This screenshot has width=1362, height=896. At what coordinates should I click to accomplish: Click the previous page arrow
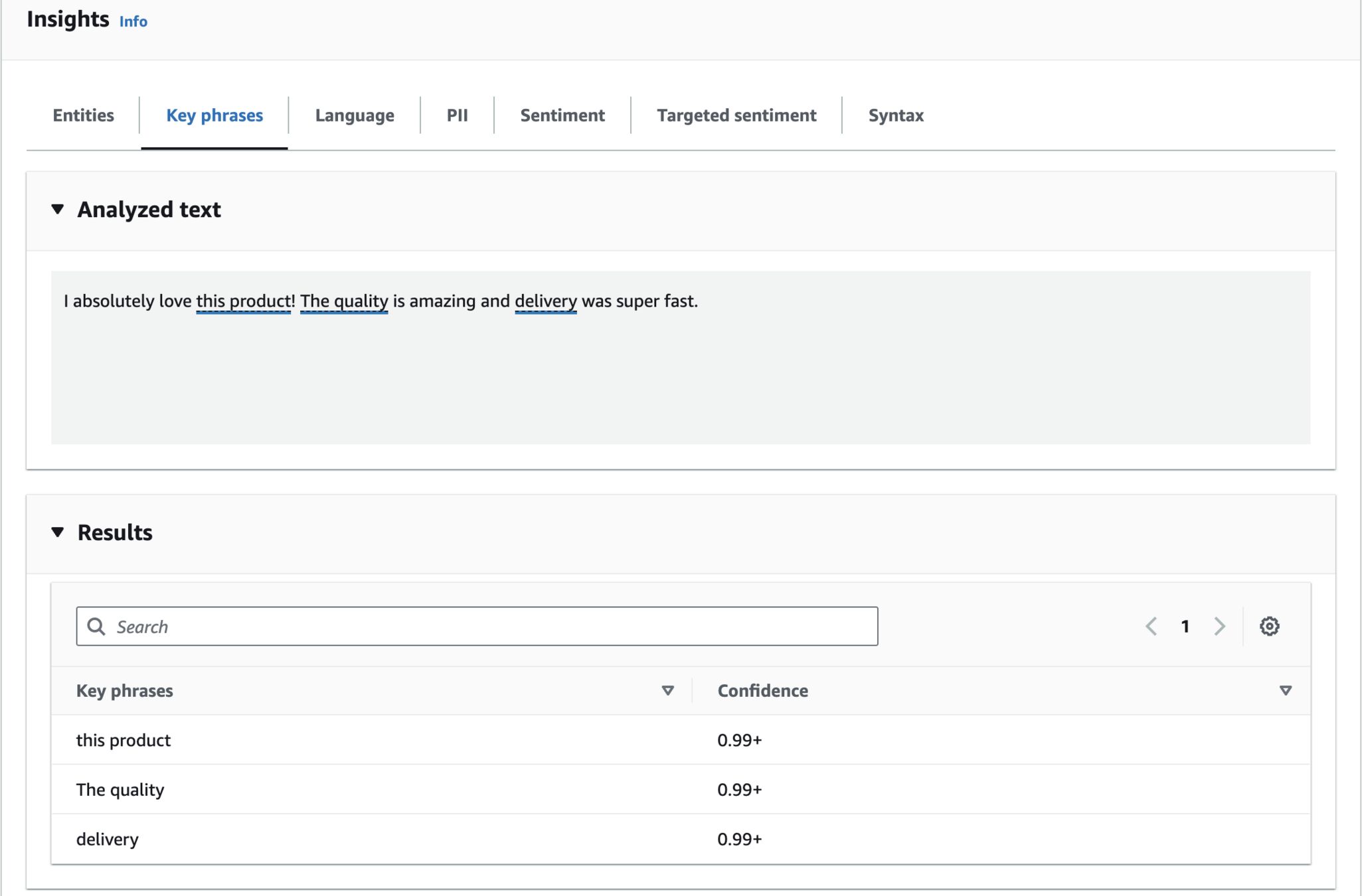pyautogui.click(x=1151, y=626)
